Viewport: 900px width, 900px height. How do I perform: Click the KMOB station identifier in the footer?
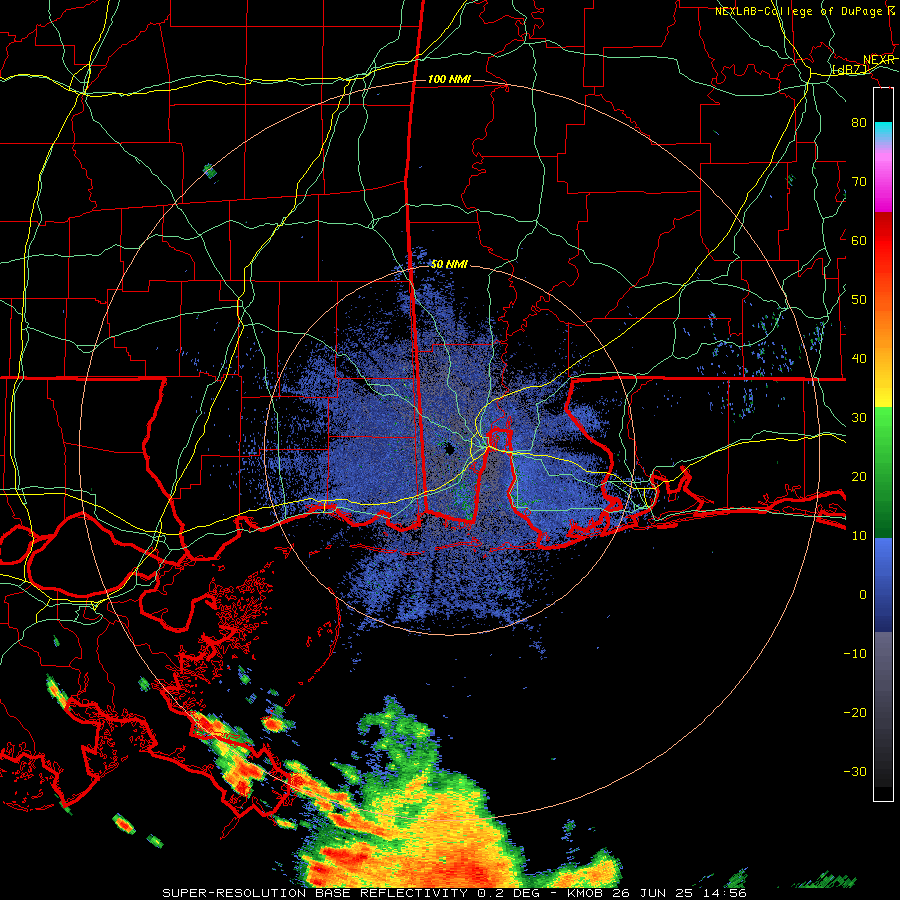click(x=586, y=893)
